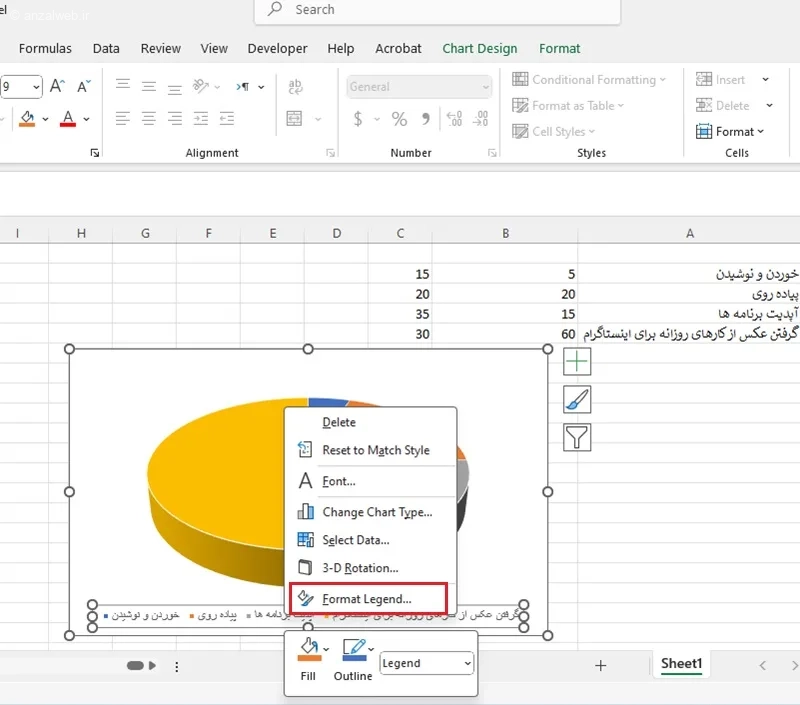Switch to the Chart Design tab

click(x=480, y=48)
